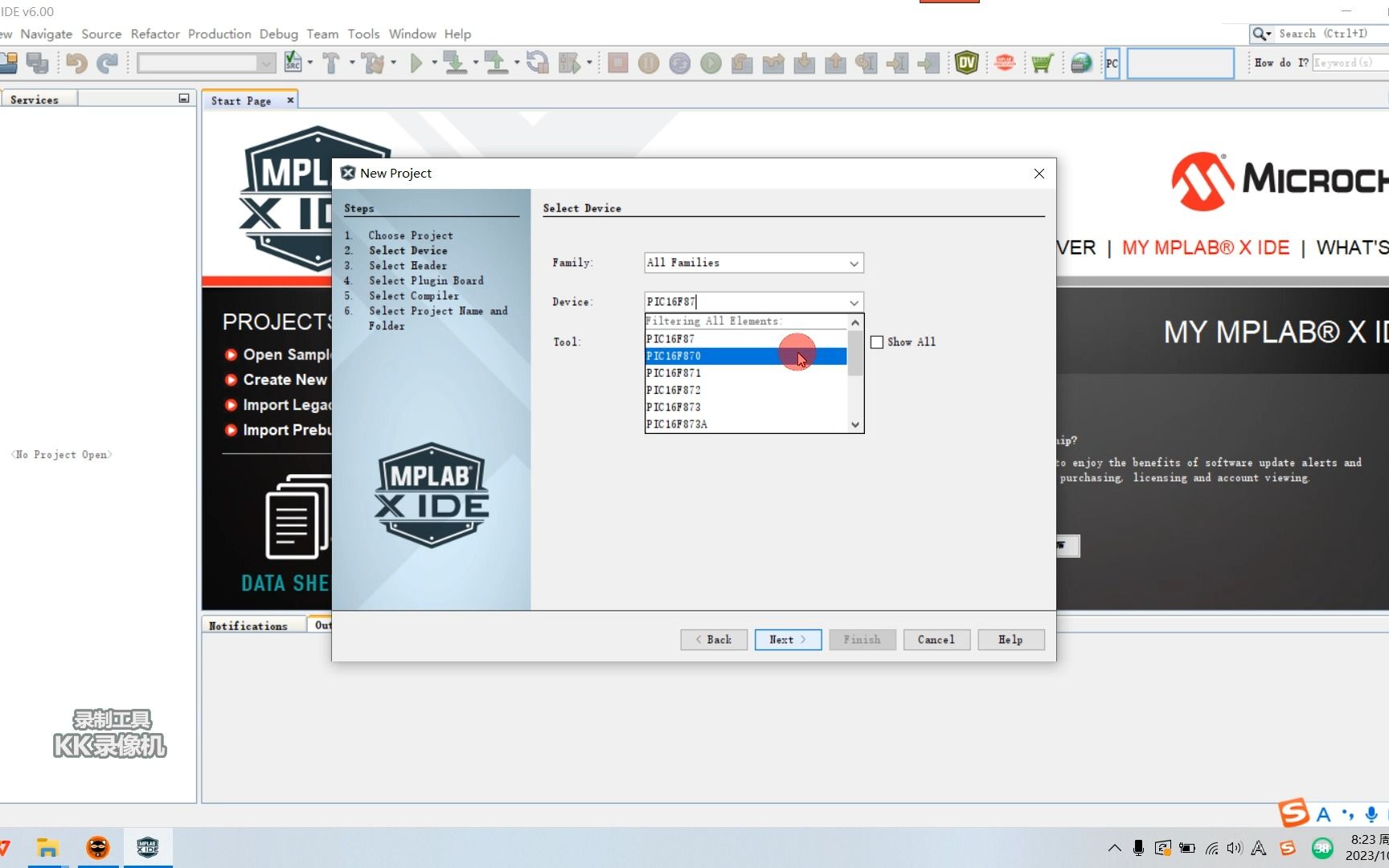
Task: Open the Debug menu
Action: [x=278, y=34]
